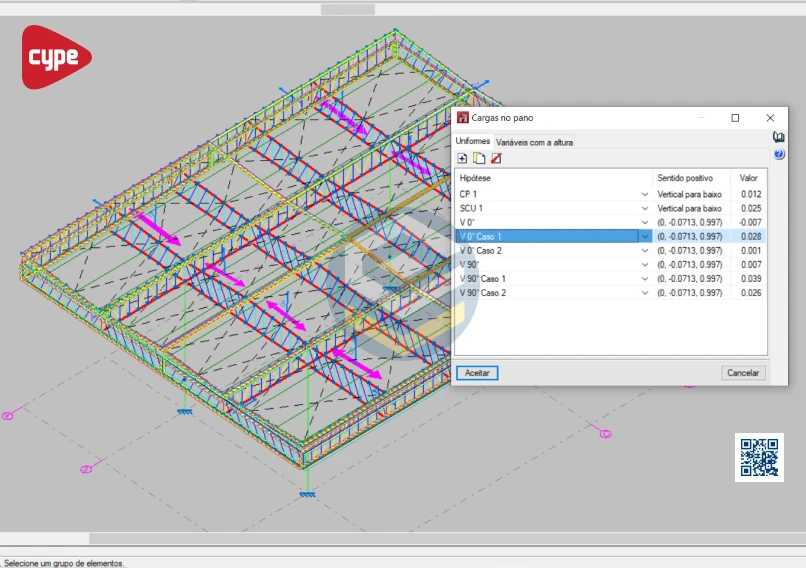This screenshot has width=806, height=568.
Task: Click the add new load row icon
Action: [462, 159]
